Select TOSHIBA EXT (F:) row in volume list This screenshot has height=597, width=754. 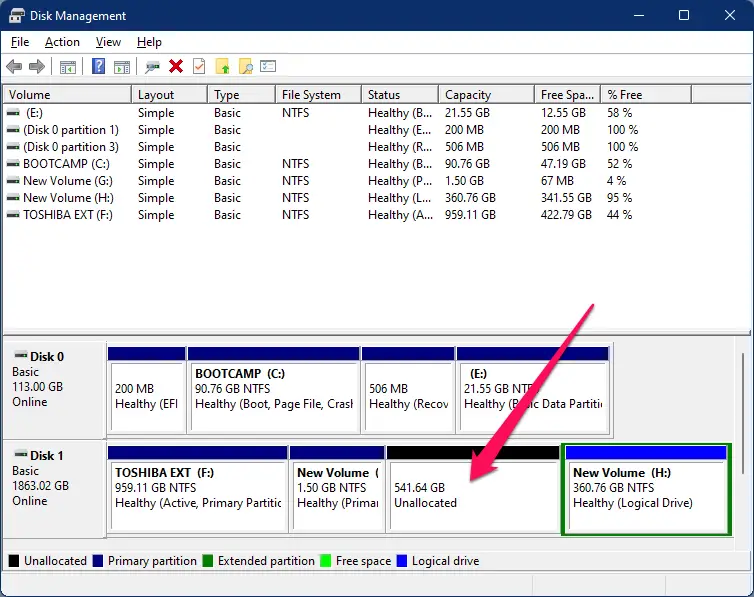point(68,215)
